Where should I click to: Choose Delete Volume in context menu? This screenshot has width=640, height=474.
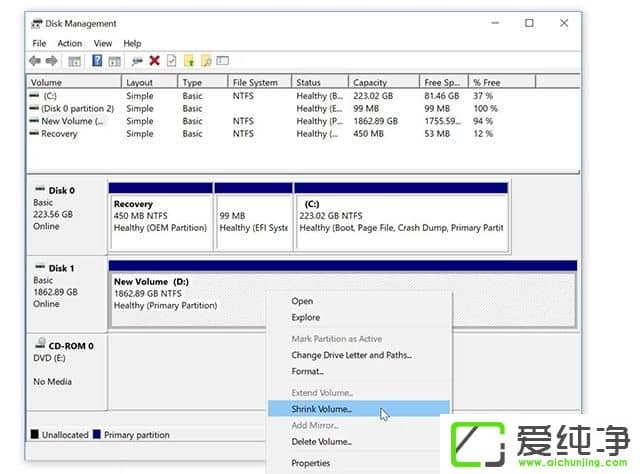(x=359, y=442)
